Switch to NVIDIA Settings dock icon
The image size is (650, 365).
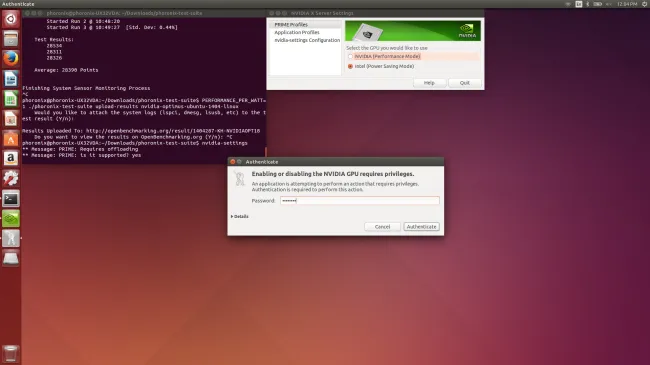click(11, 218)
